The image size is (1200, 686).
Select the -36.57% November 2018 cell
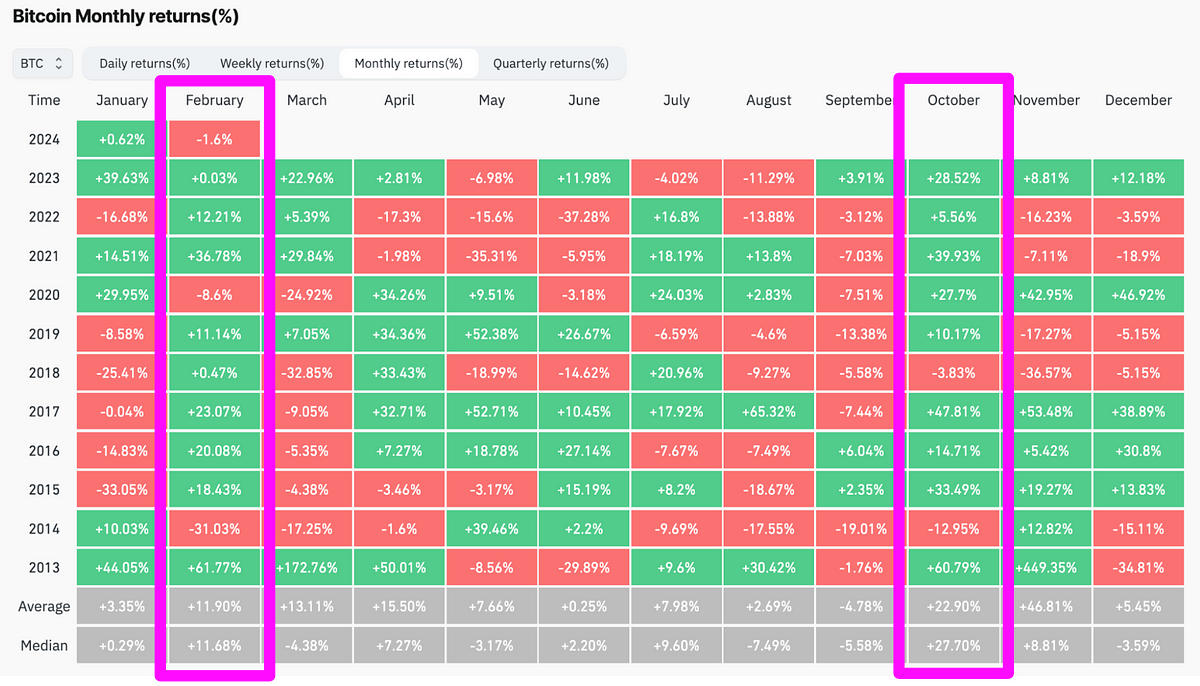1046,373
